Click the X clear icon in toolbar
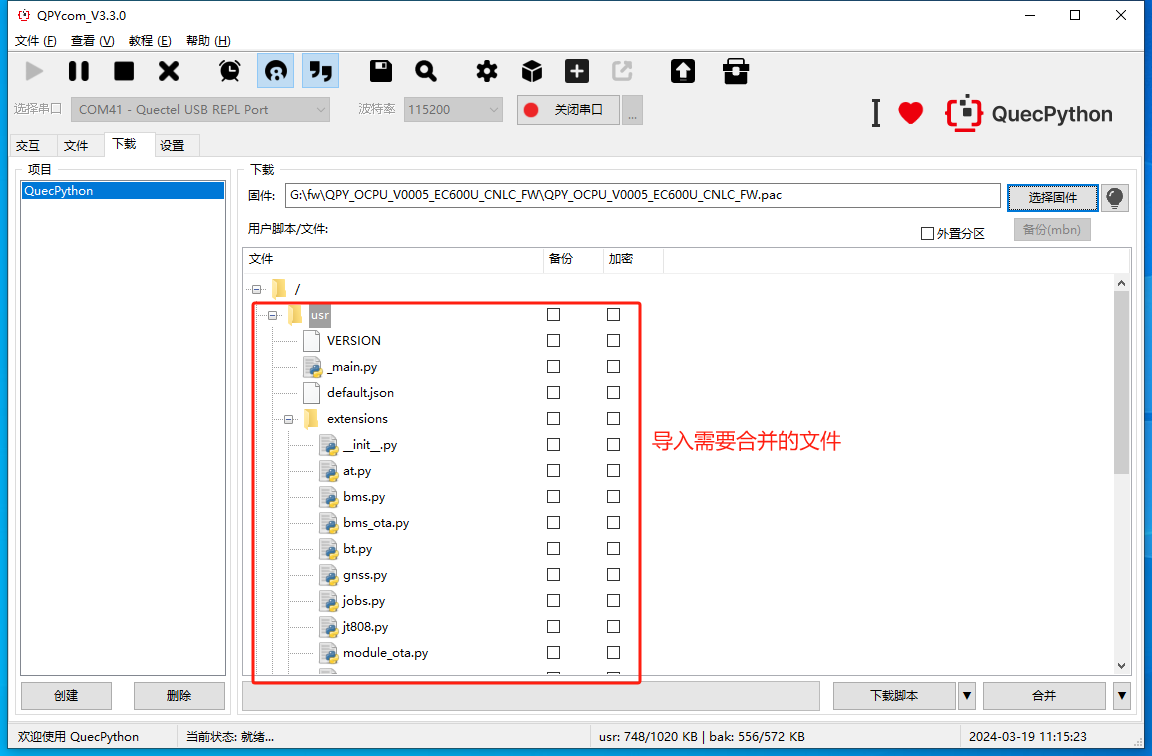This screenshot has width=1152, height=756. coord(169,71)
